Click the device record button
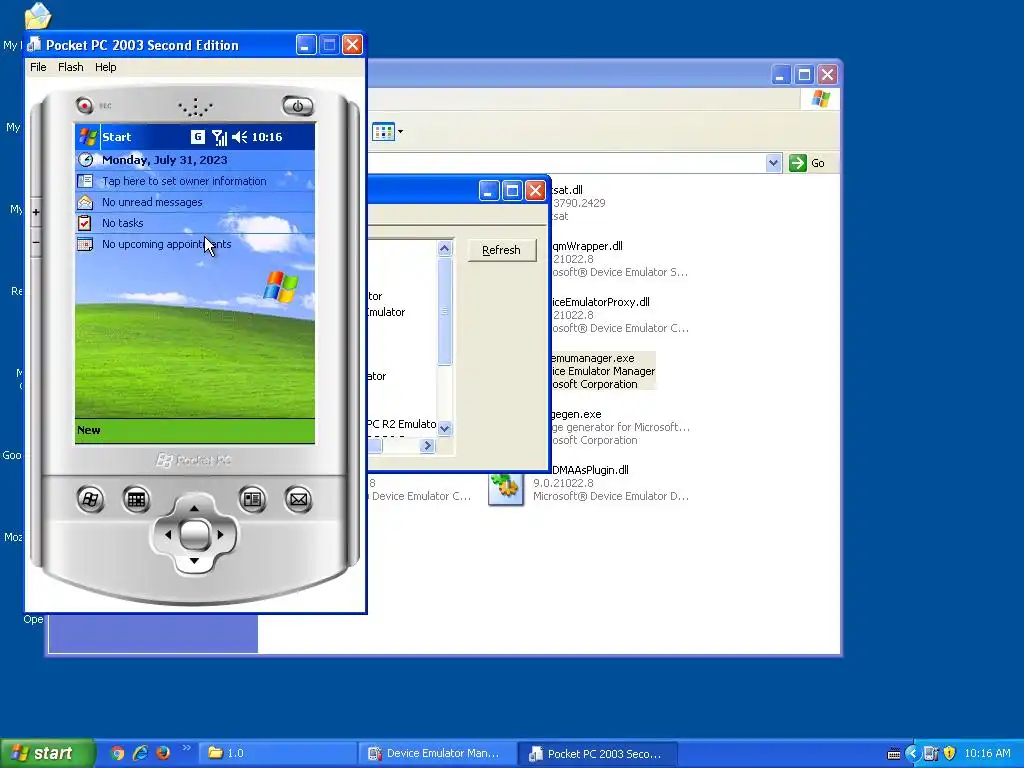 coord(84,105)
